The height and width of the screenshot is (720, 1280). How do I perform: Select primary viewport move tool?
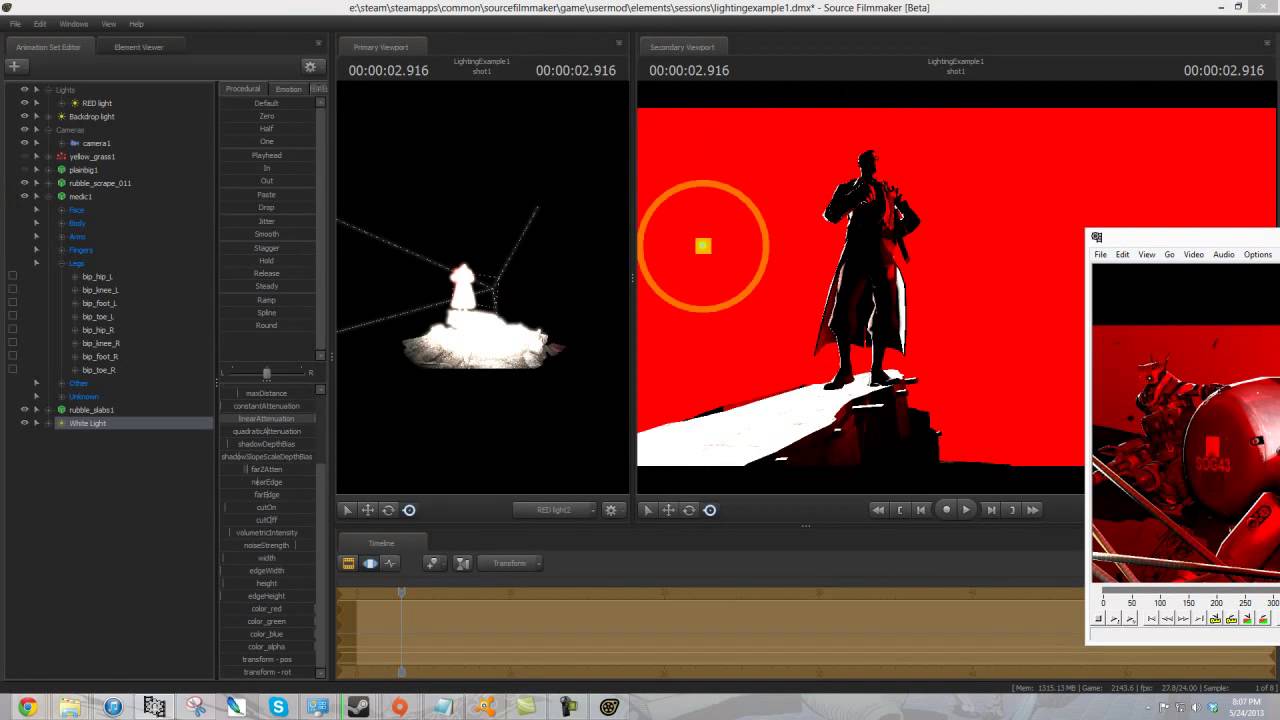pyautogui.click(x=368, y=510)
